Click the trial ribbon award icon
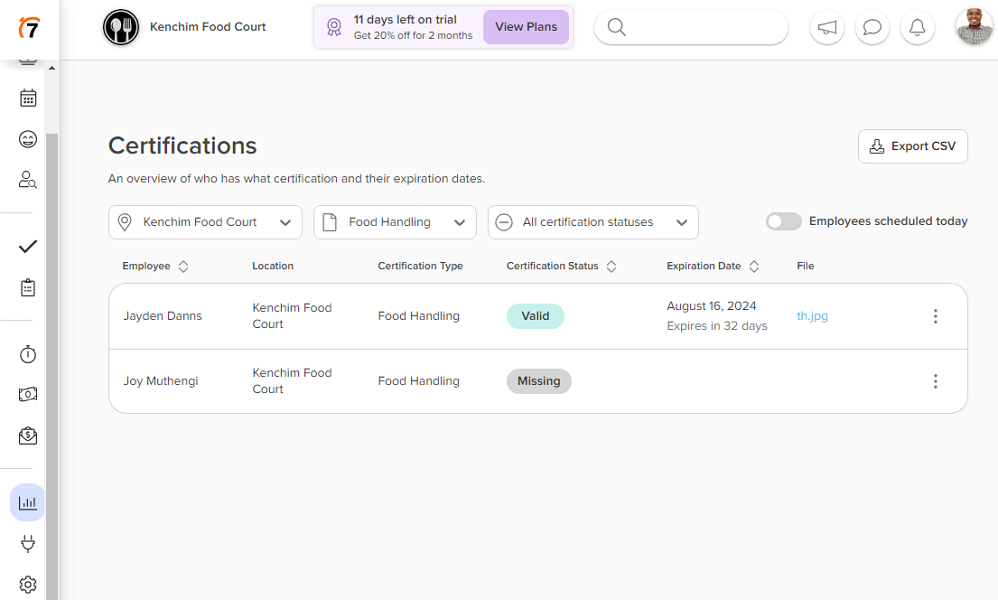 tap(334, 27)
